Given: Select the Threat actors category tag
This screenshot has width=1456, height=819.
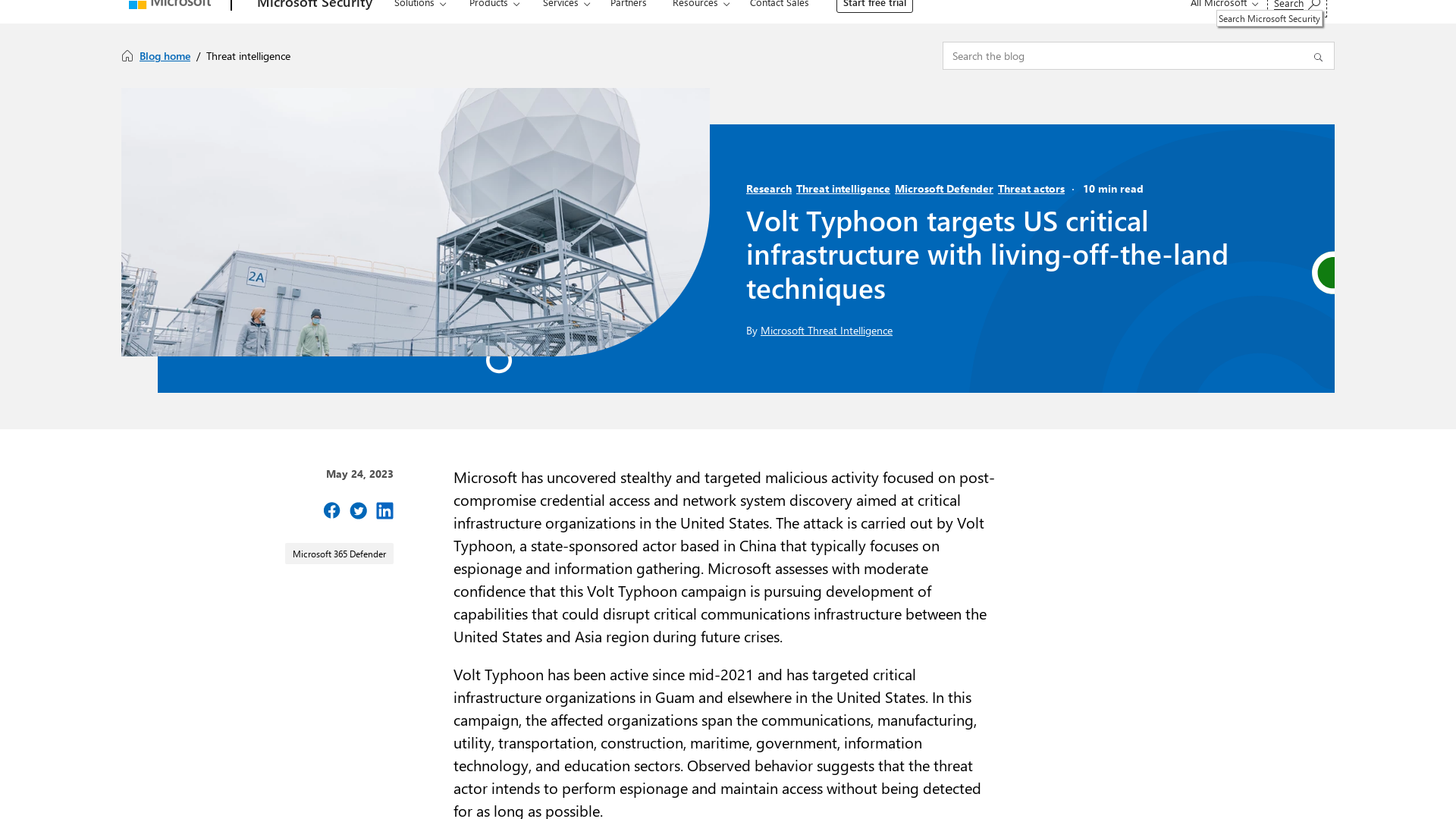Looking at the screenshot, I should tap(1030, 188).
